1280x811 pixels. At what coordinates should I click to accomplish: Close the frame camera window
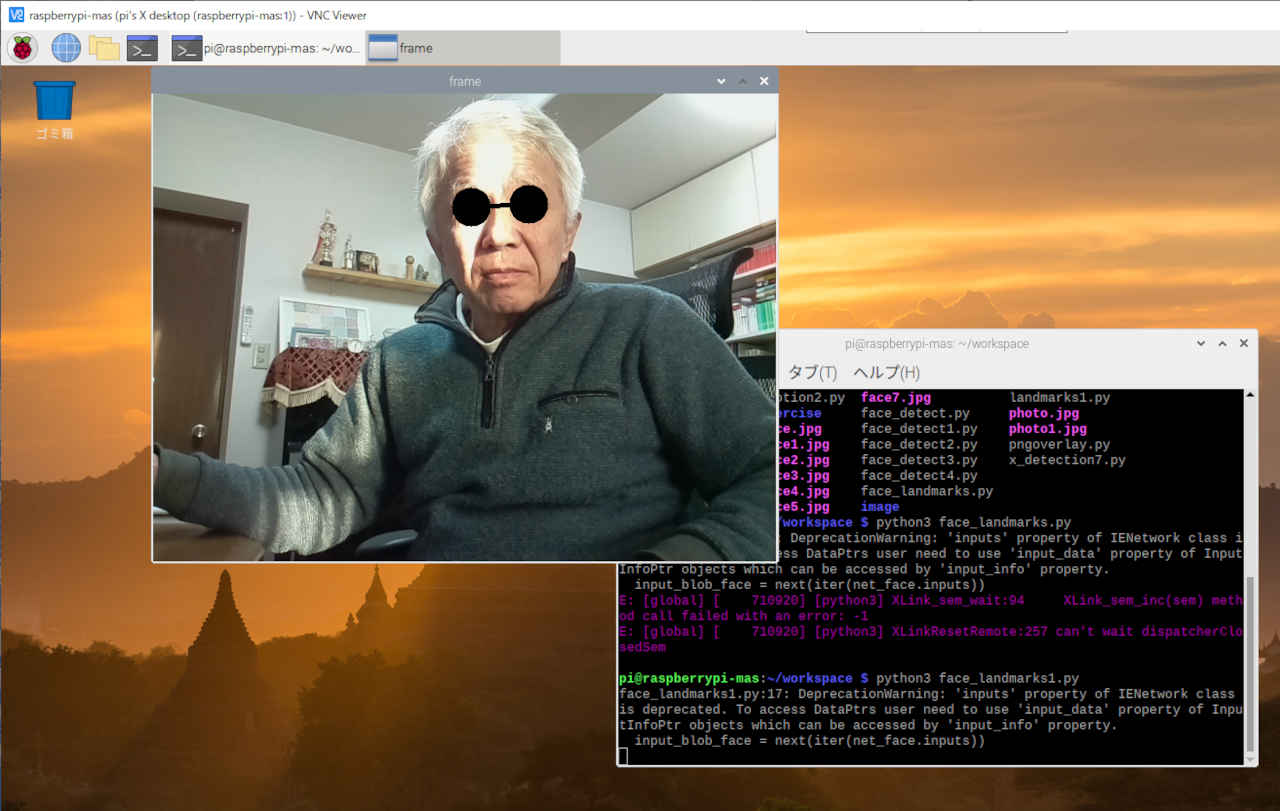pos(764,81)
